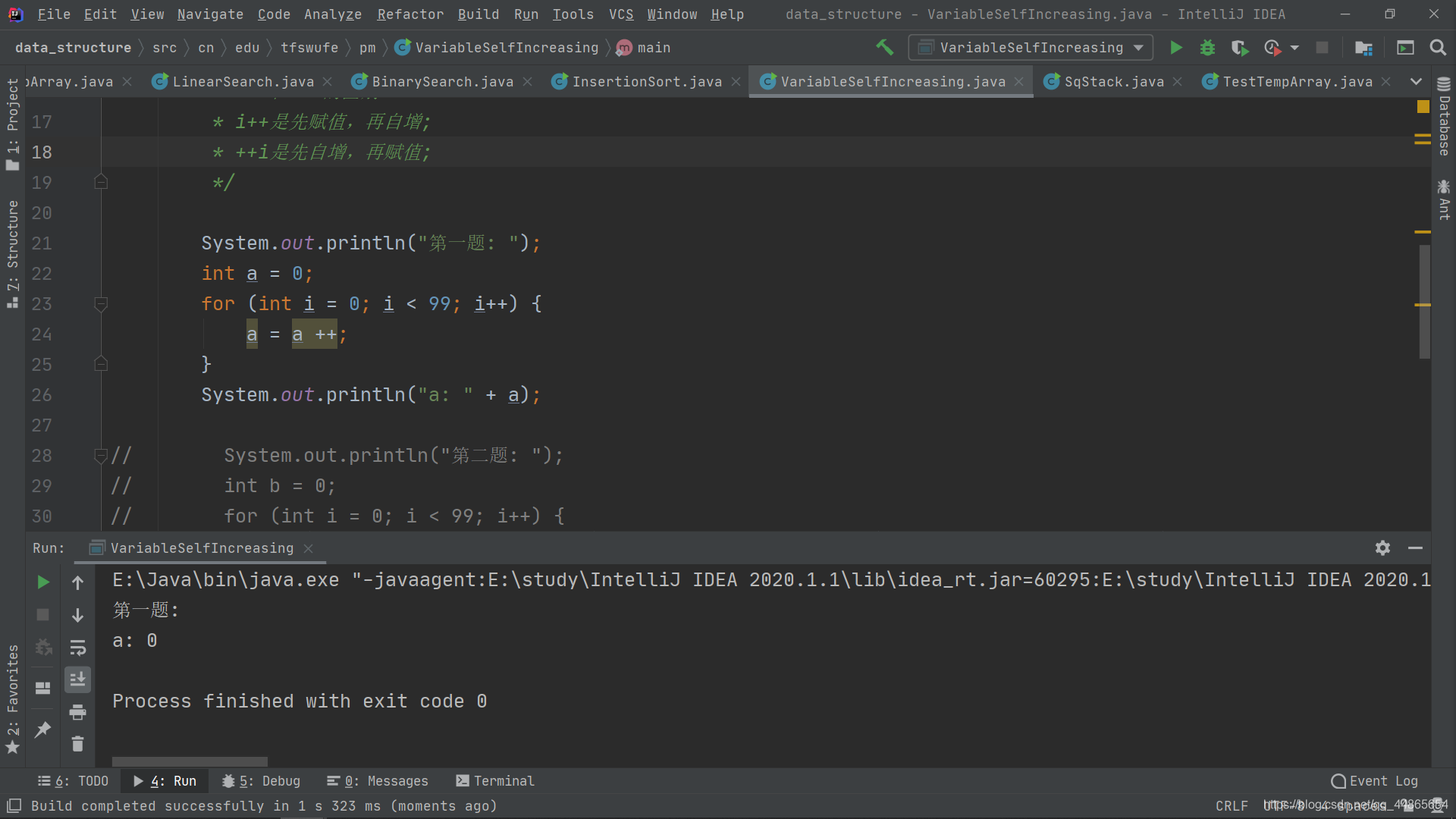Toggle scroll to end in Run console
This screenshot has height=819, width=1456.
(77, 679)
